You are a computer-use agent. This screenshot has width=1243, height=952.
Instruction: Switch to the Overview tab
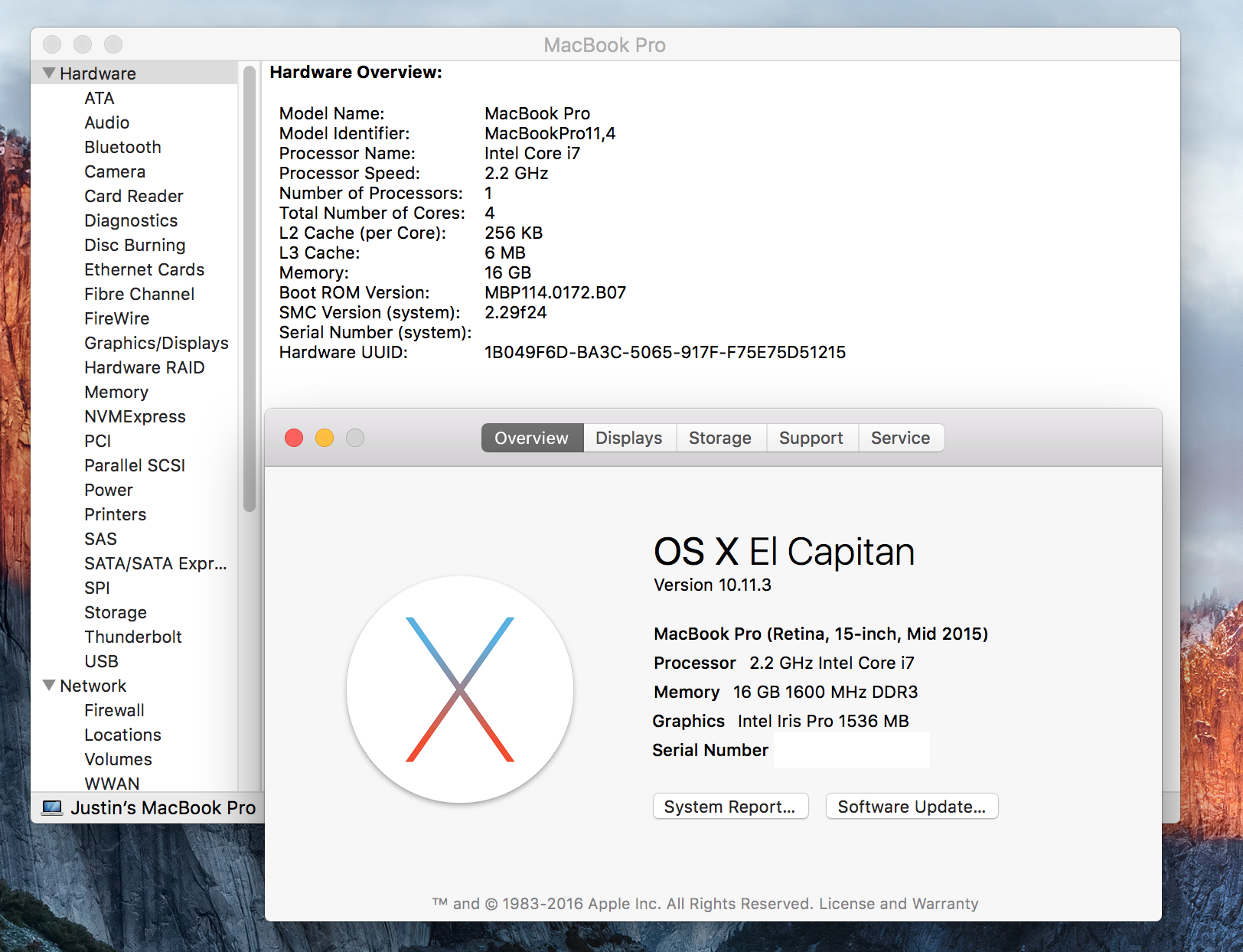coord(532,438)
